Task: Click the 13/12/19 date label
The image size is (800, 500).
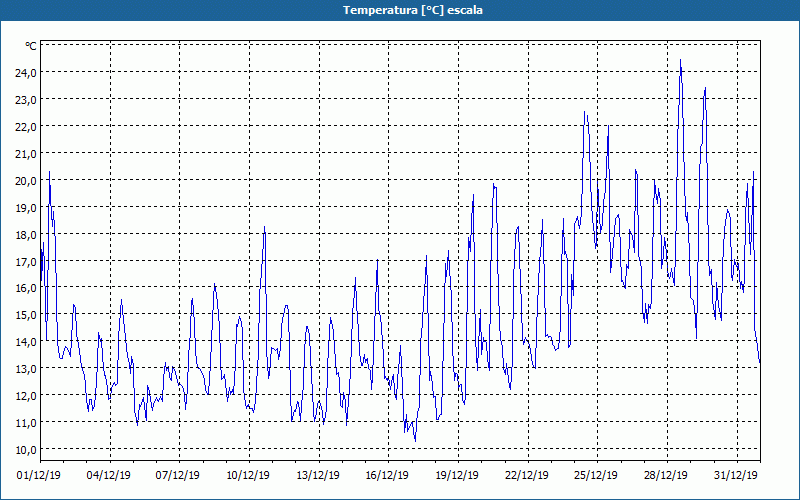Action: coord(318,475)
